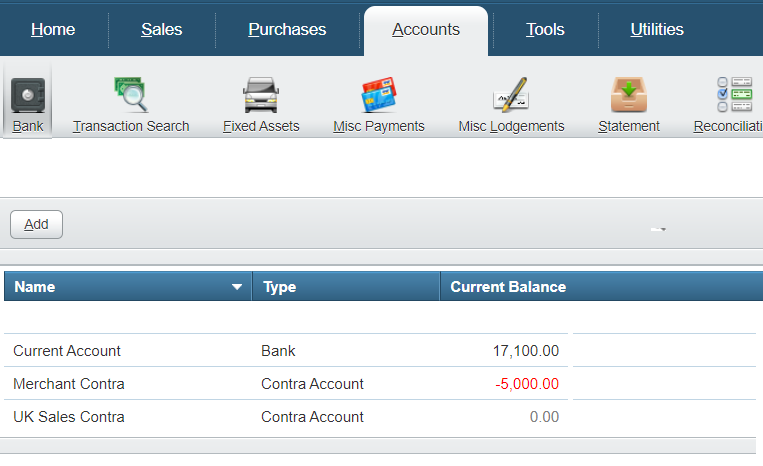Open Transaction Search tool

click(x=131, y=97)
